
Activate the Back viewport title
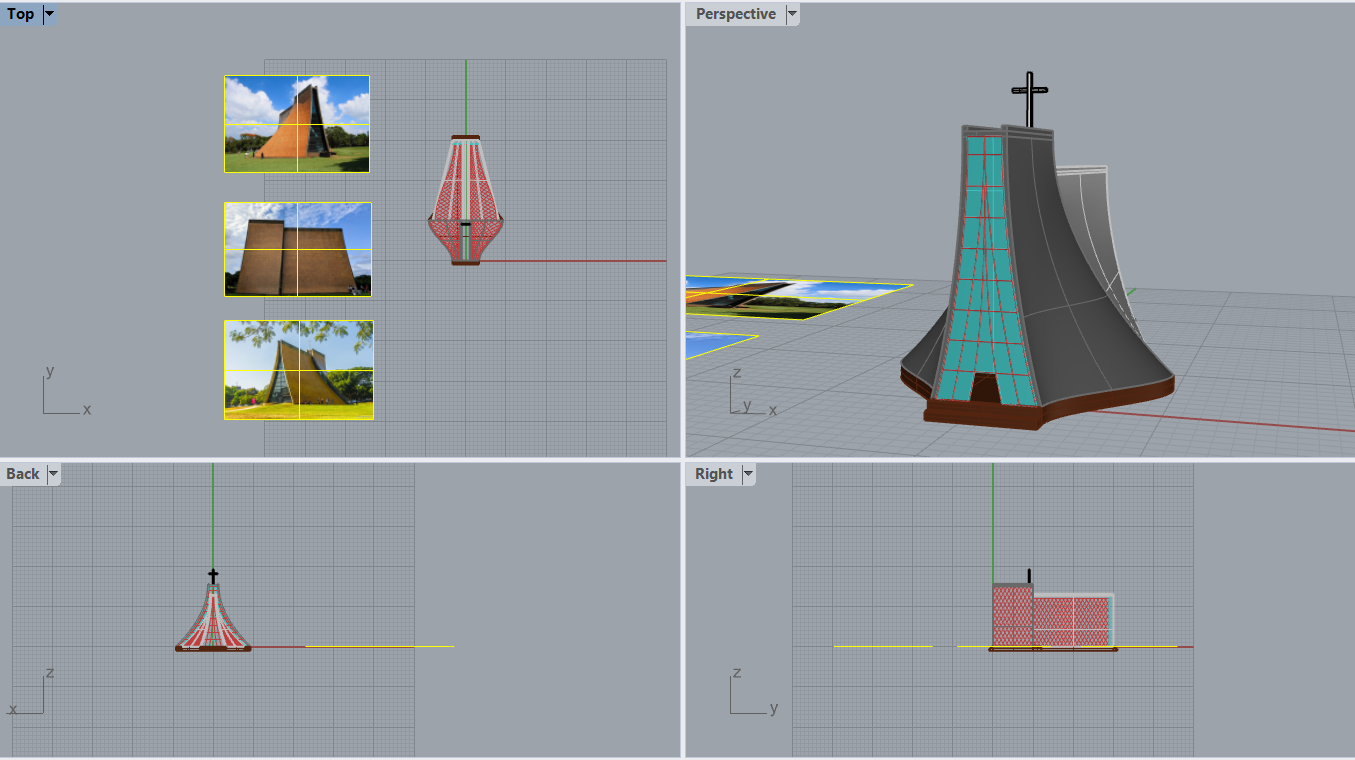(23, 474)
